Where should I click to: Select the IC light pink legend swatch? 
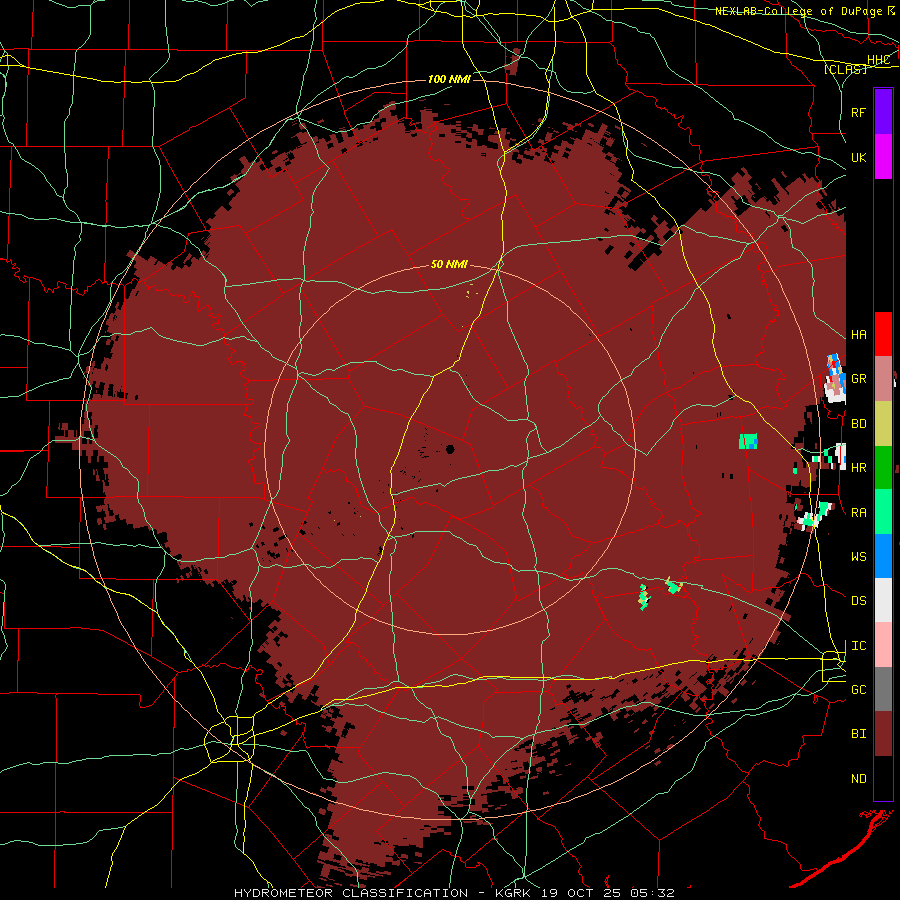pyautogui.click(x=883, y=645)
